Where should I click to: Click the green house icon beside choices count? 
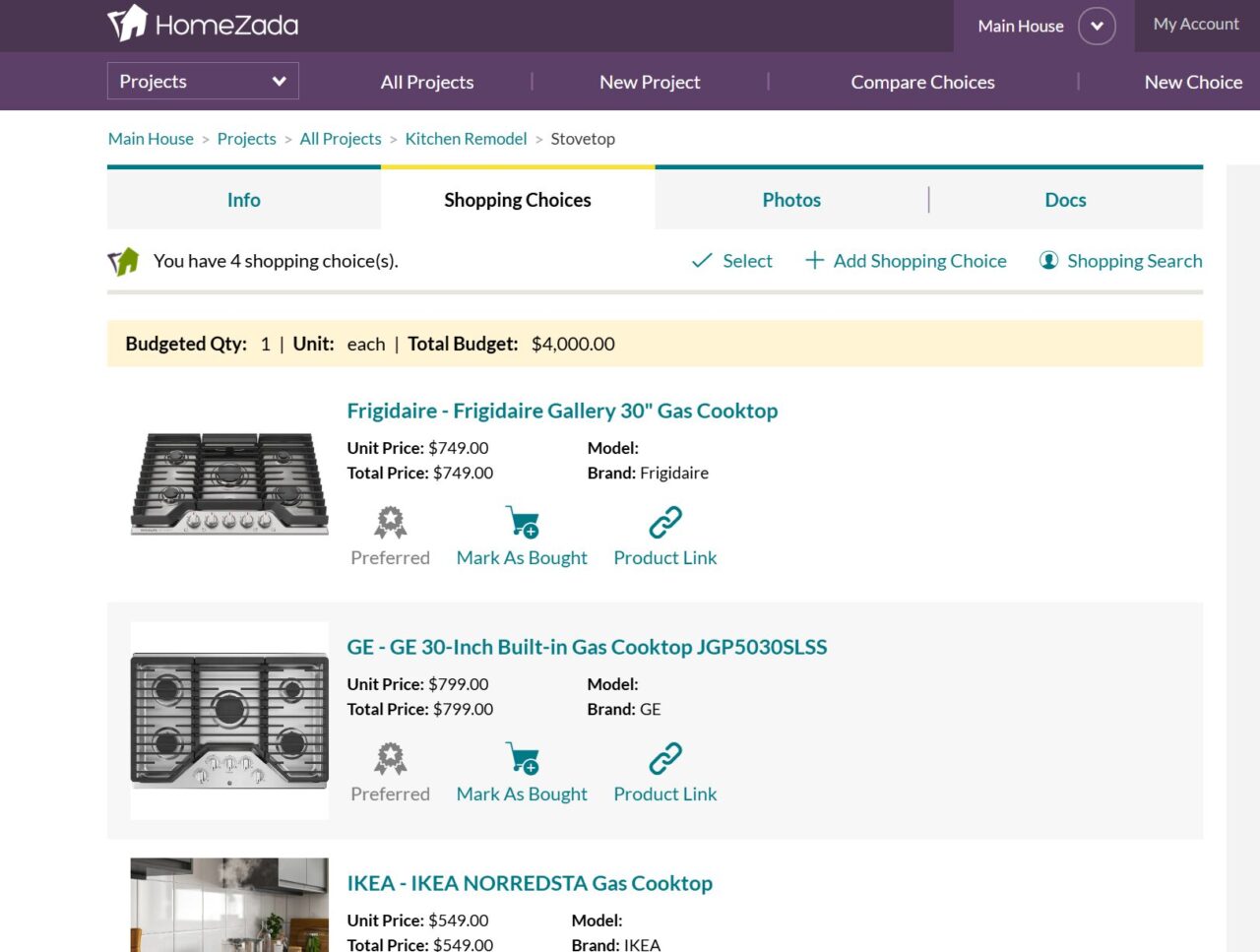[124, 262]
